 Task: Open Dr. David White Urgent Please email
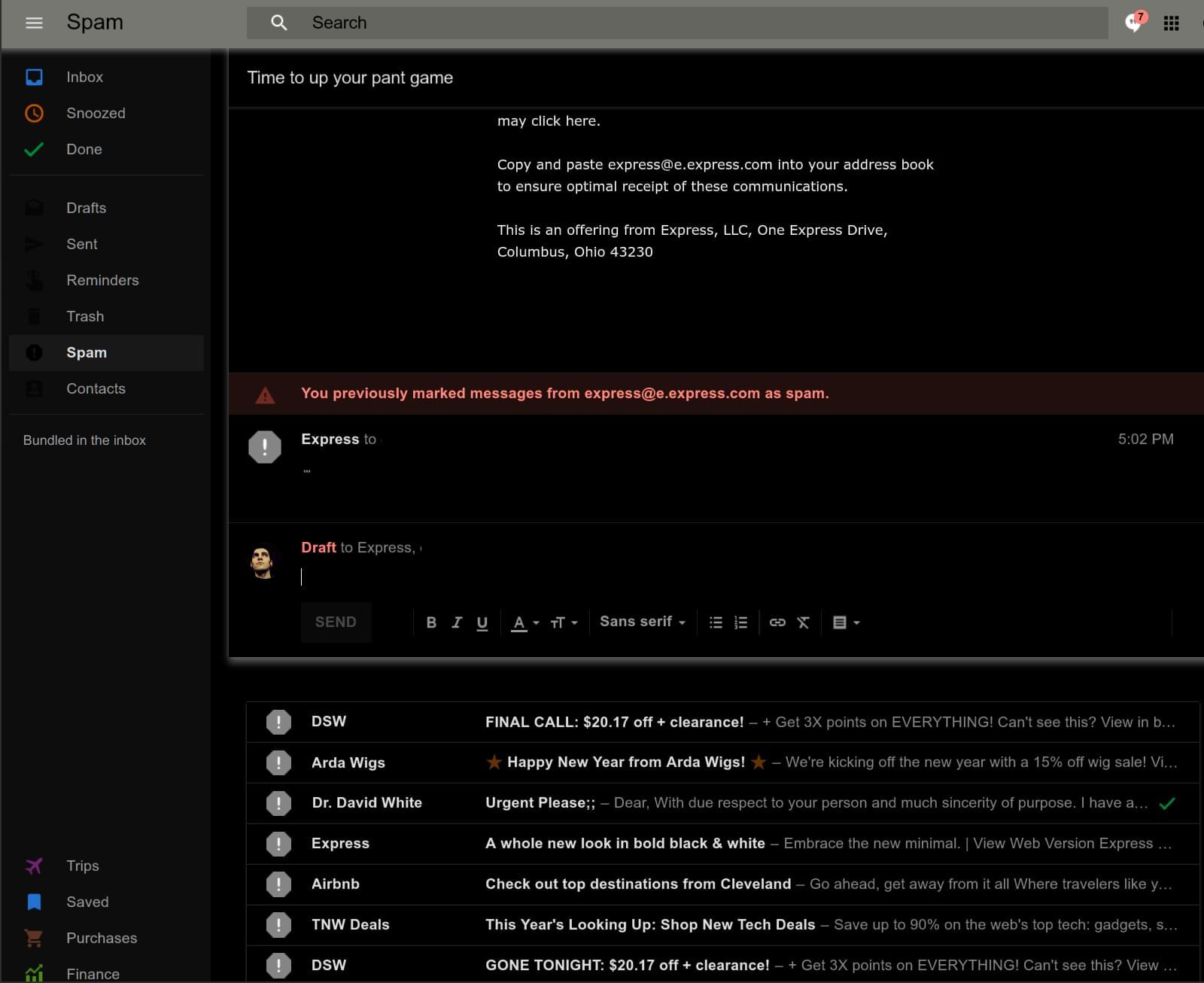pos(722,803)
